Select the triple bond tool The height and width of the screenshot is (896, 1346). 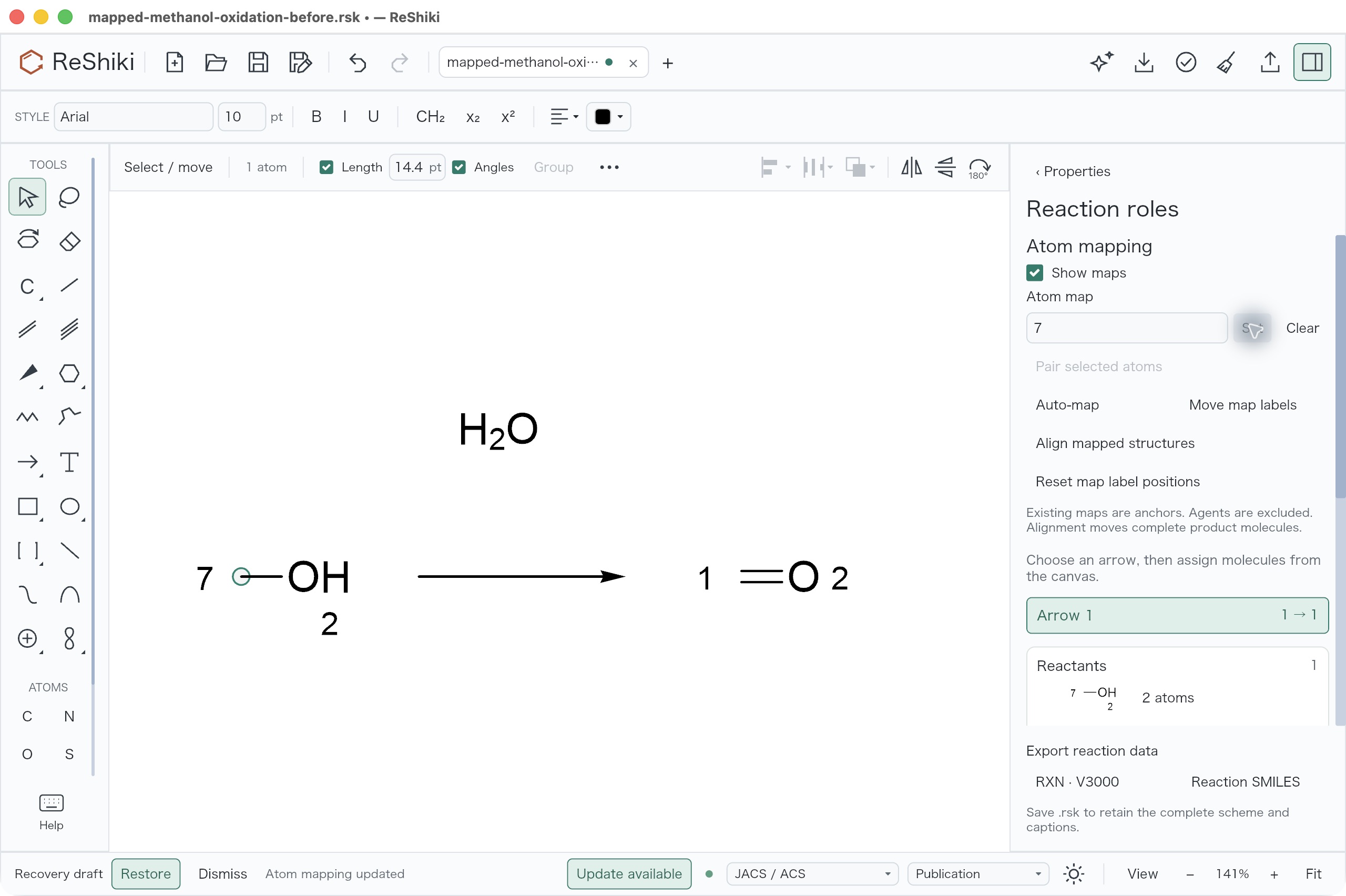(x=69, y=329)
